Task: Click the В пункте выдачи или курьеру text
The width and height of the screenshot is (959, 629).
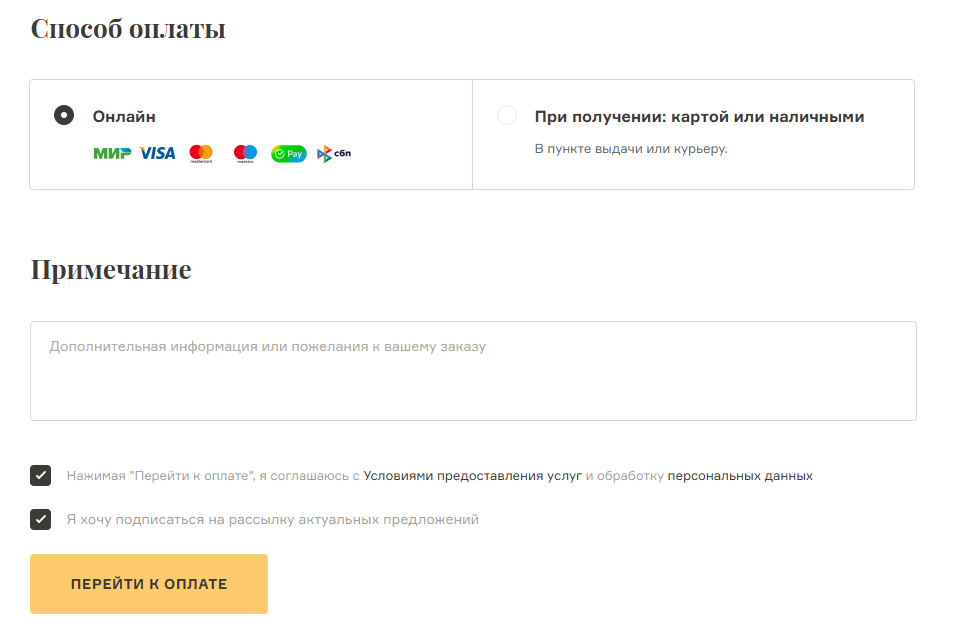Action: (631, 149)
